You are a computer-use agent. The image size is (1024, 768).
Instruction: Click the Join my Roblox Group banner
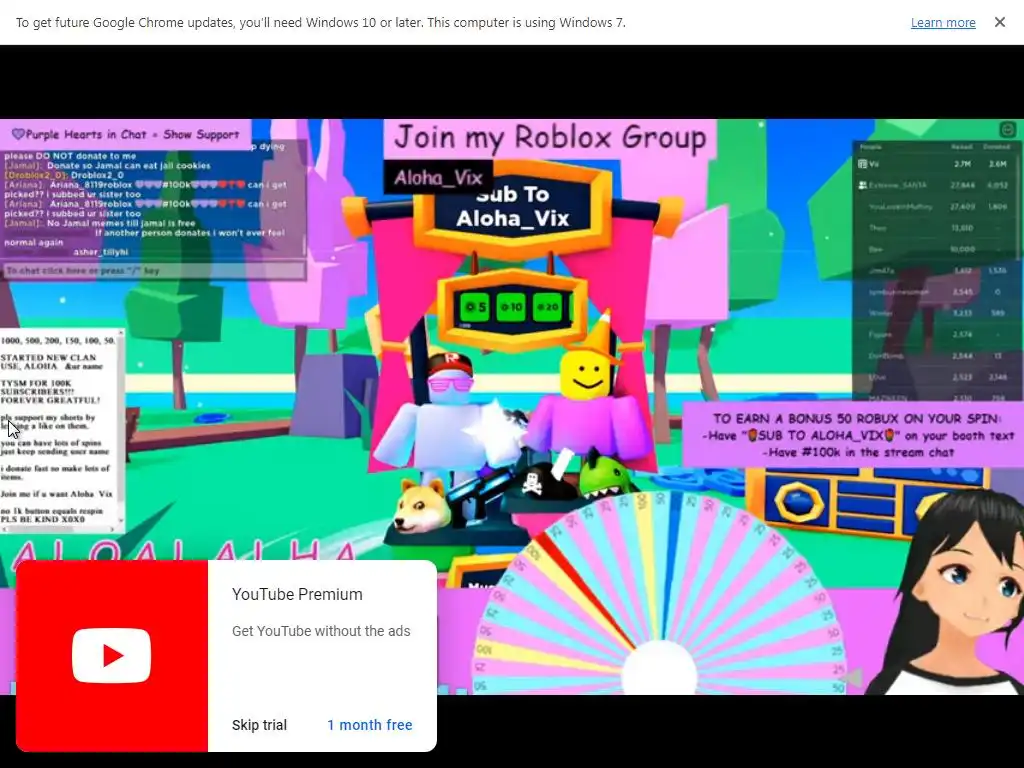pyautogui.click(x=550, y=138)
